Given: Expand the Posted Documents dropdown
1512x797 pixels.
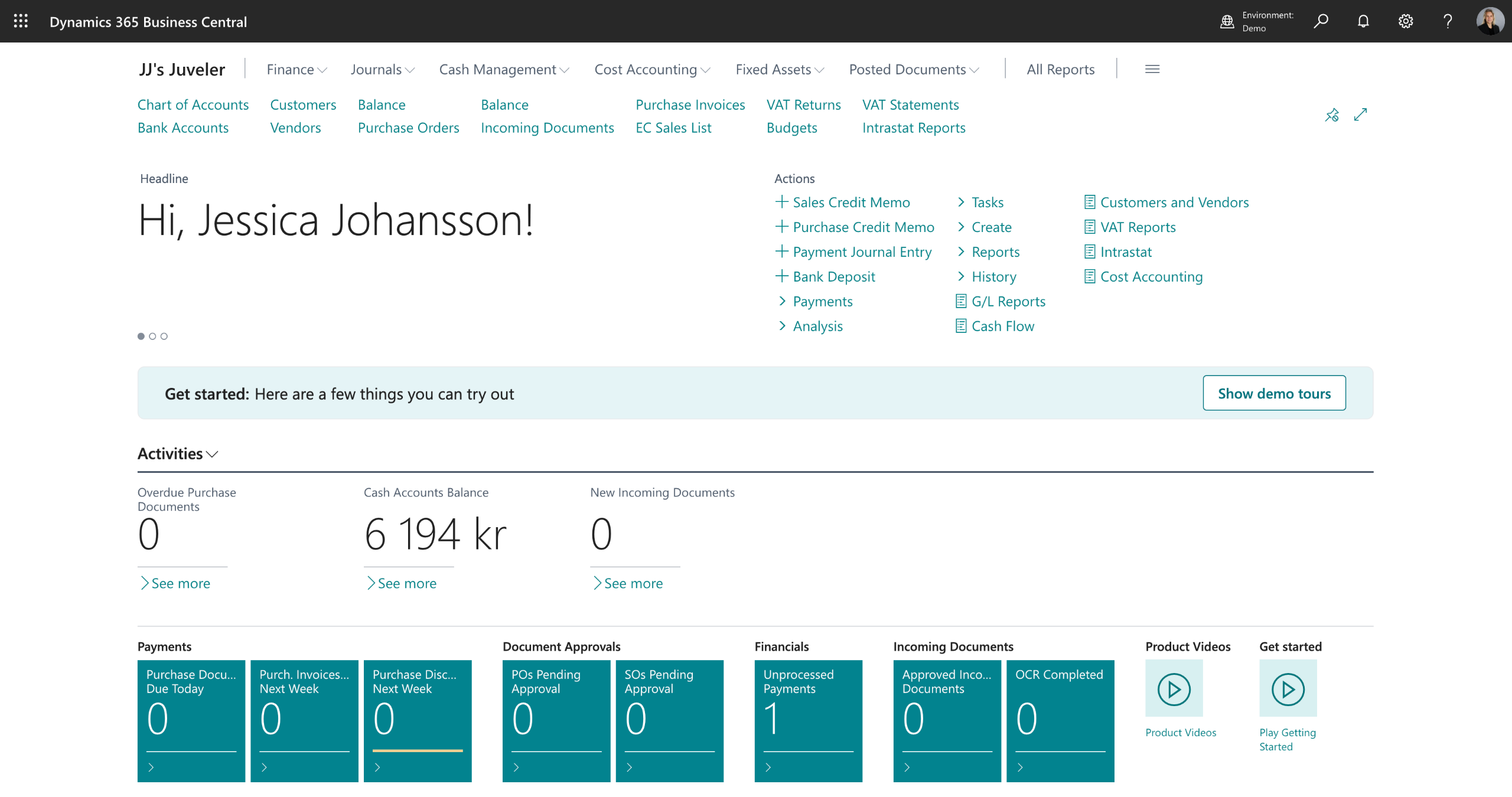Looking at the screenshot, I should click(x=914, y=70).
